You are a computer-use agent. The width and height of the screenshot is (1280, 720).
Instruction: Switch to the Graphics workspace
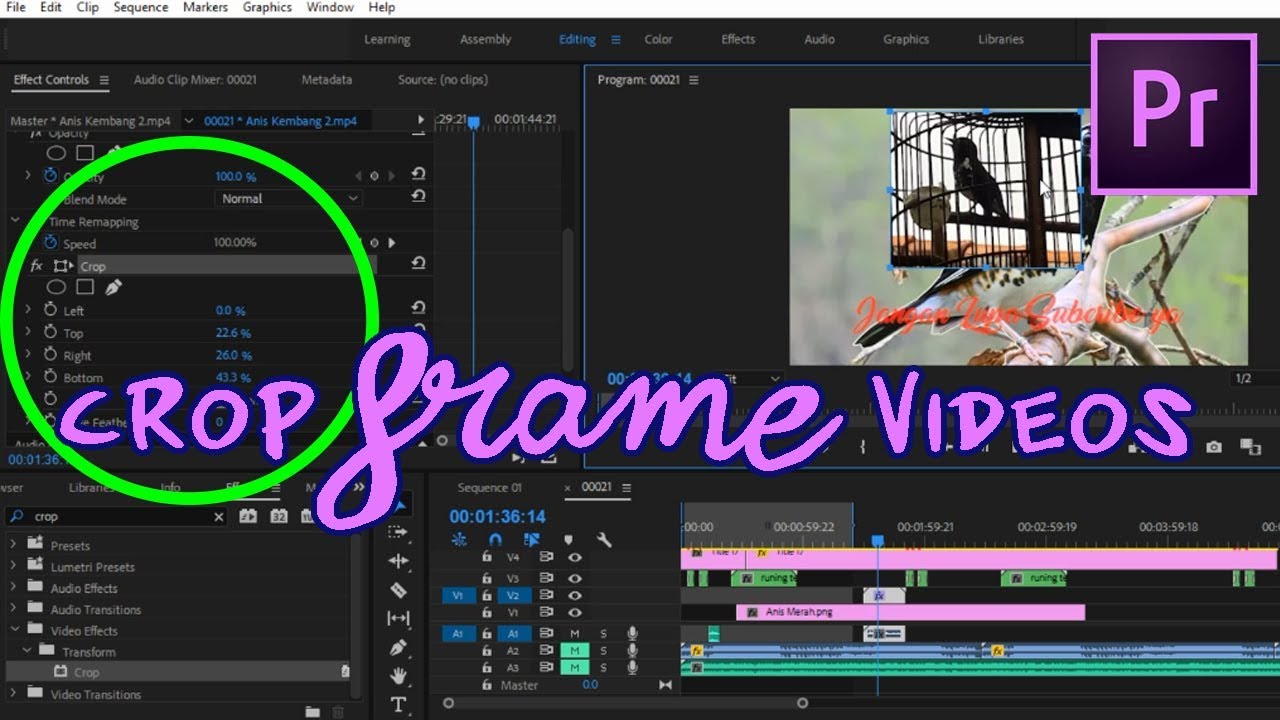click(906, 39)
